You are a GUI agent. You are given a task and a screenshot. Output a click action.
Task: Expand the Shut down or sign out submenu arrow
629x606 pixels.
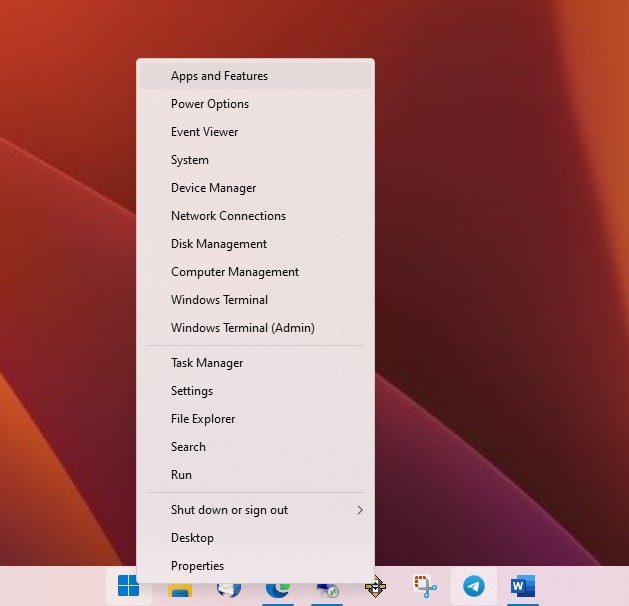coord(360,510)
